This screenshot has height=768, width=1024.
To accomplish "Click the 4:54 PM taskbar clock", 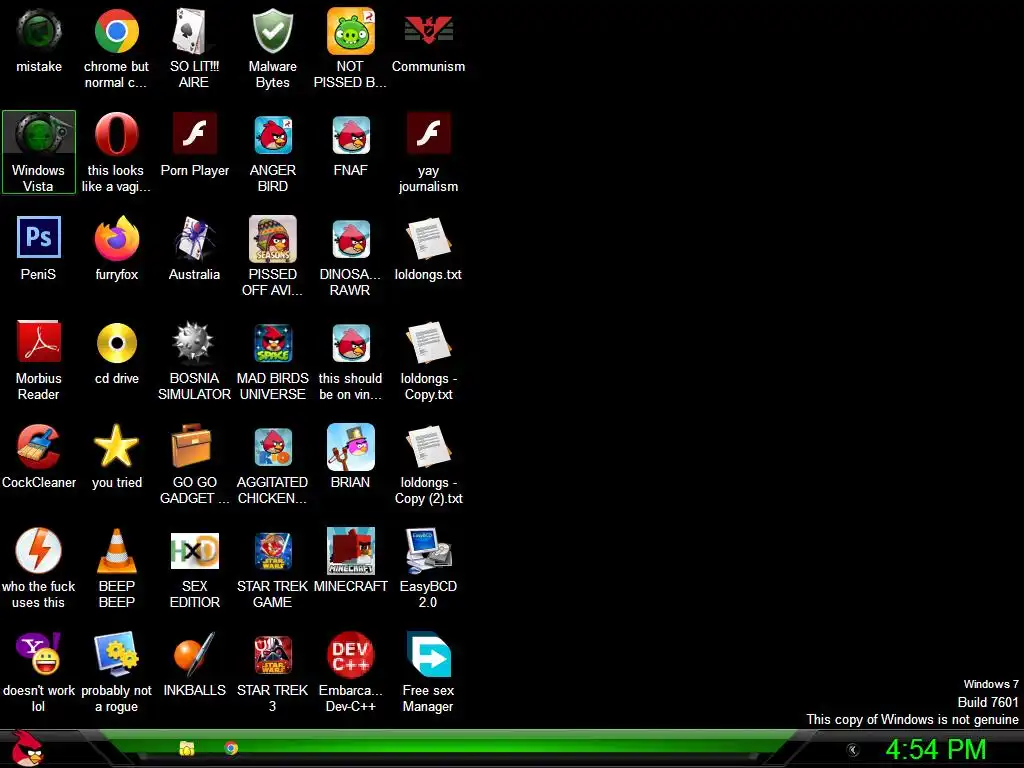I will tap(936, 750).
